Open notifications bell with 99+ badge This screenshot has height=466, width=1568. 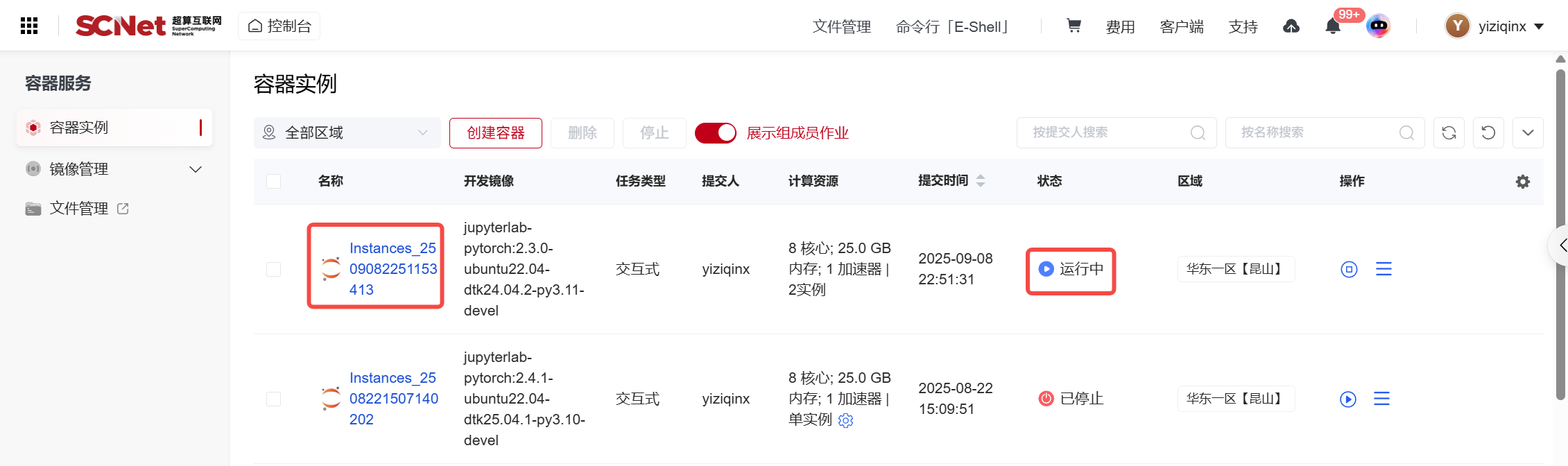click(1332, 26)
